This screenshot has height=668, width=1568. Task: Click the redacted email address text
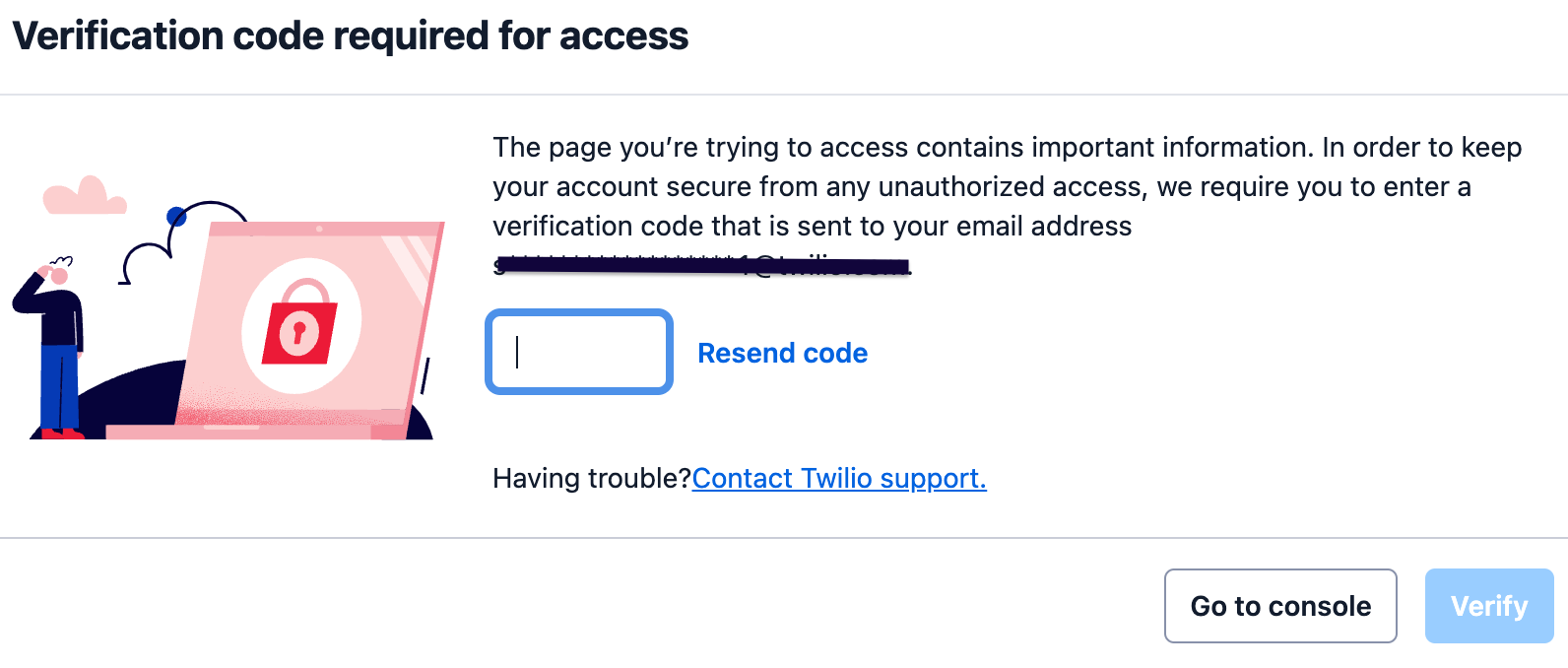702,264
